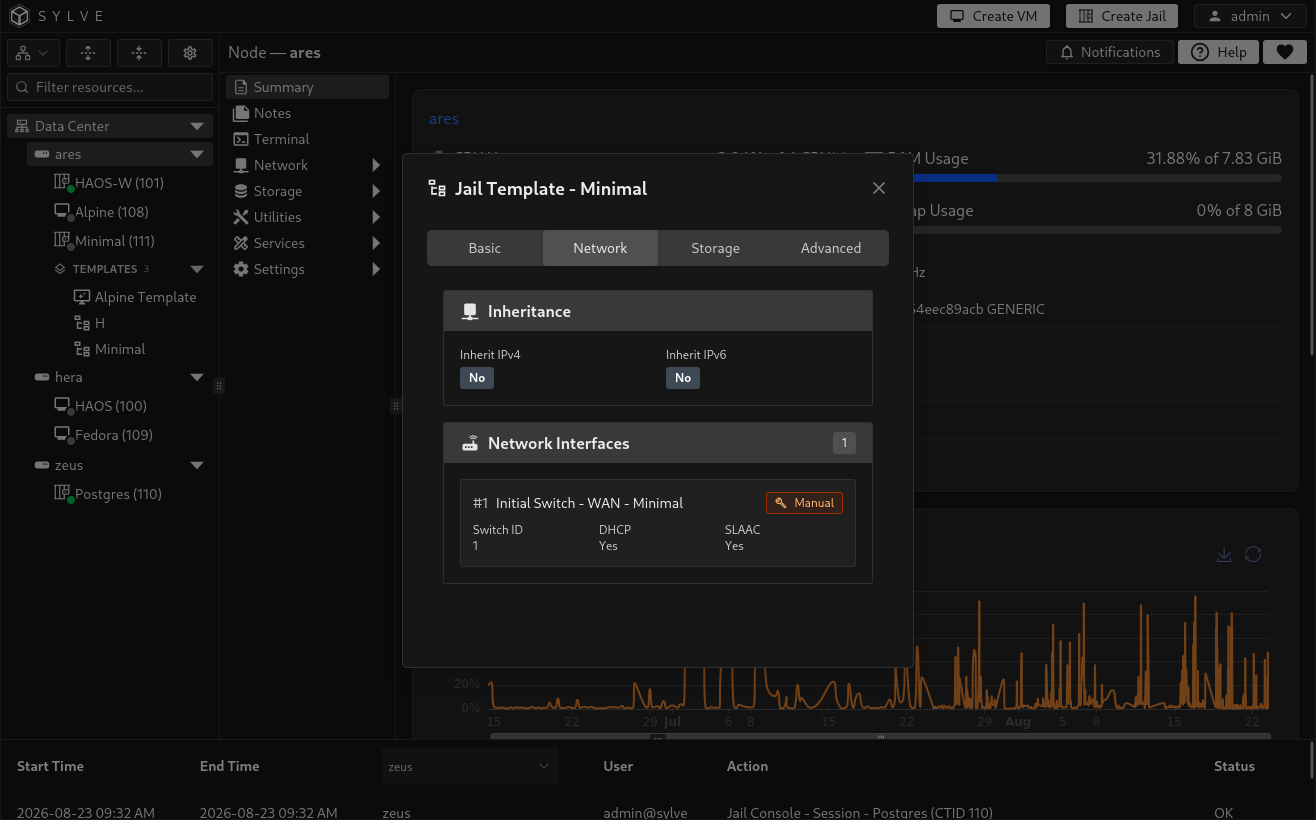Select Alpine Template icon in tree
Screen dimensions: 1316x820
click(82, 297)
